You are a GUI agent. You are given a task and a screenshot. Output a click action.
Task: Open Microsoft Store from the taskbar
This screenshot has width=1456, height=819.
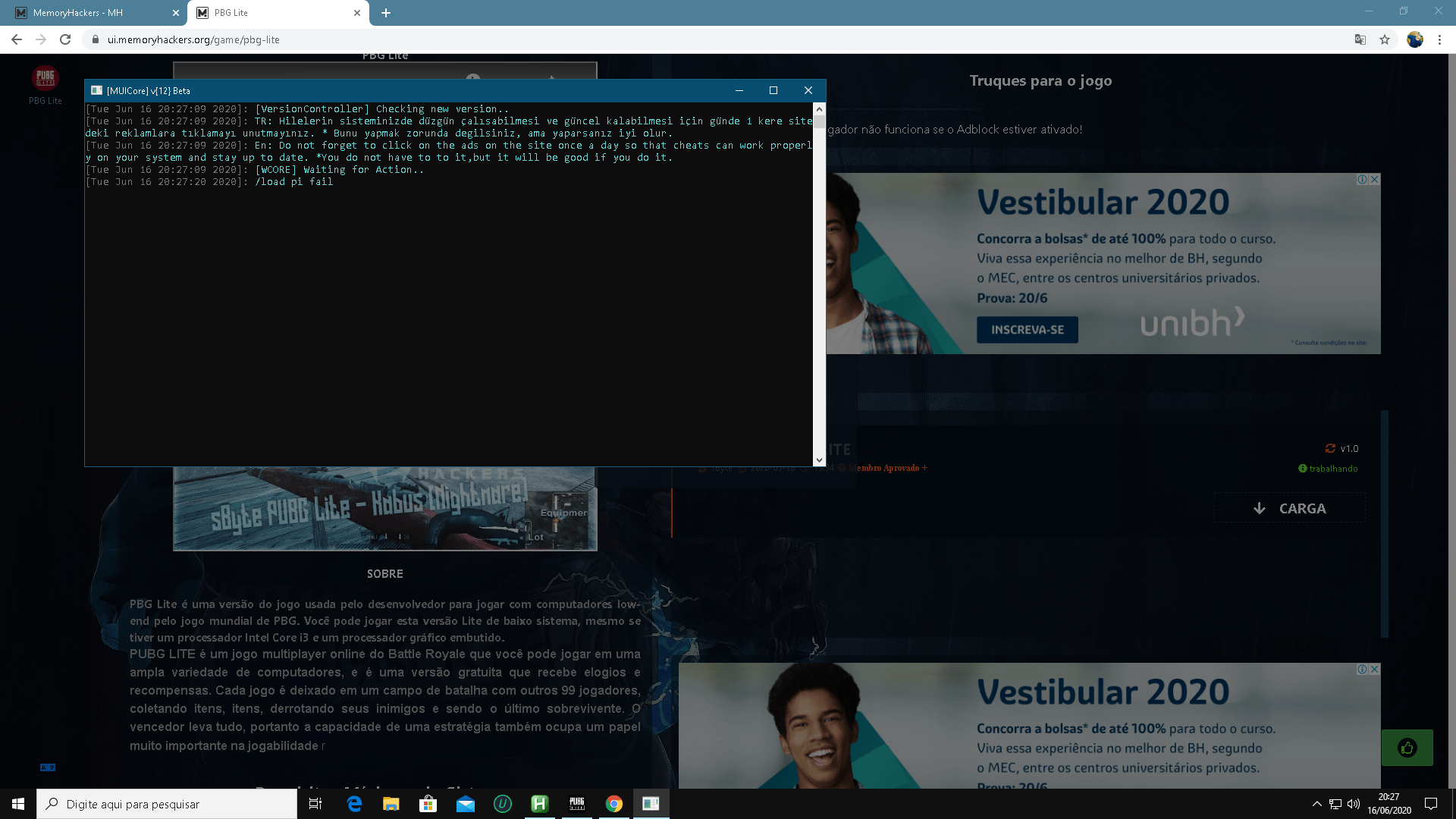428,804
